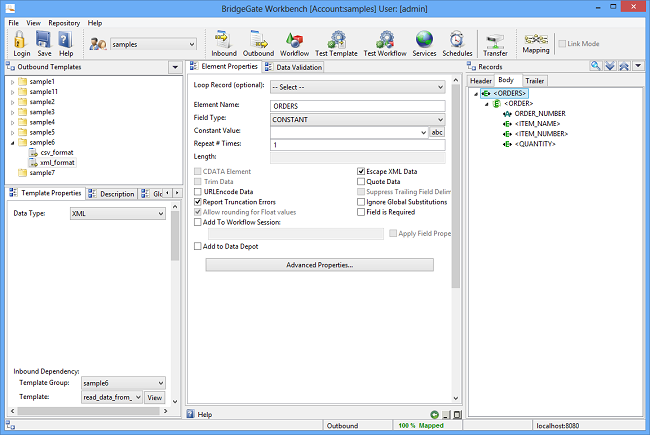The image size is (650, 435).
Task: Enable Ignore Global Substitutions
Action: tap(361, 202)
